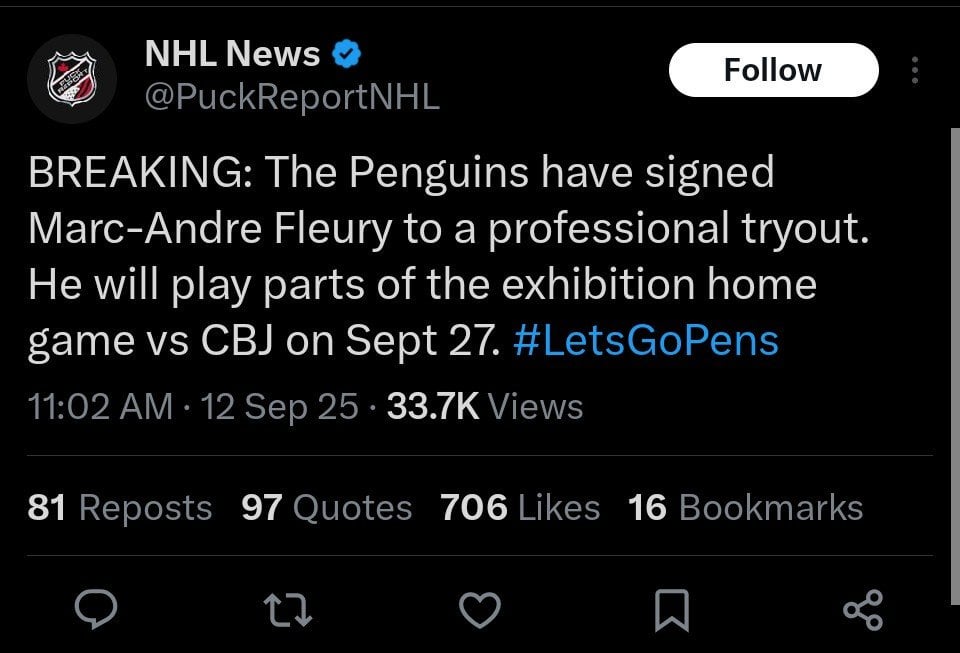Click the bookmark icon under the post
The width and height of the screenshot is (960, 653).
pyautogui.click(x=672, y=606)
